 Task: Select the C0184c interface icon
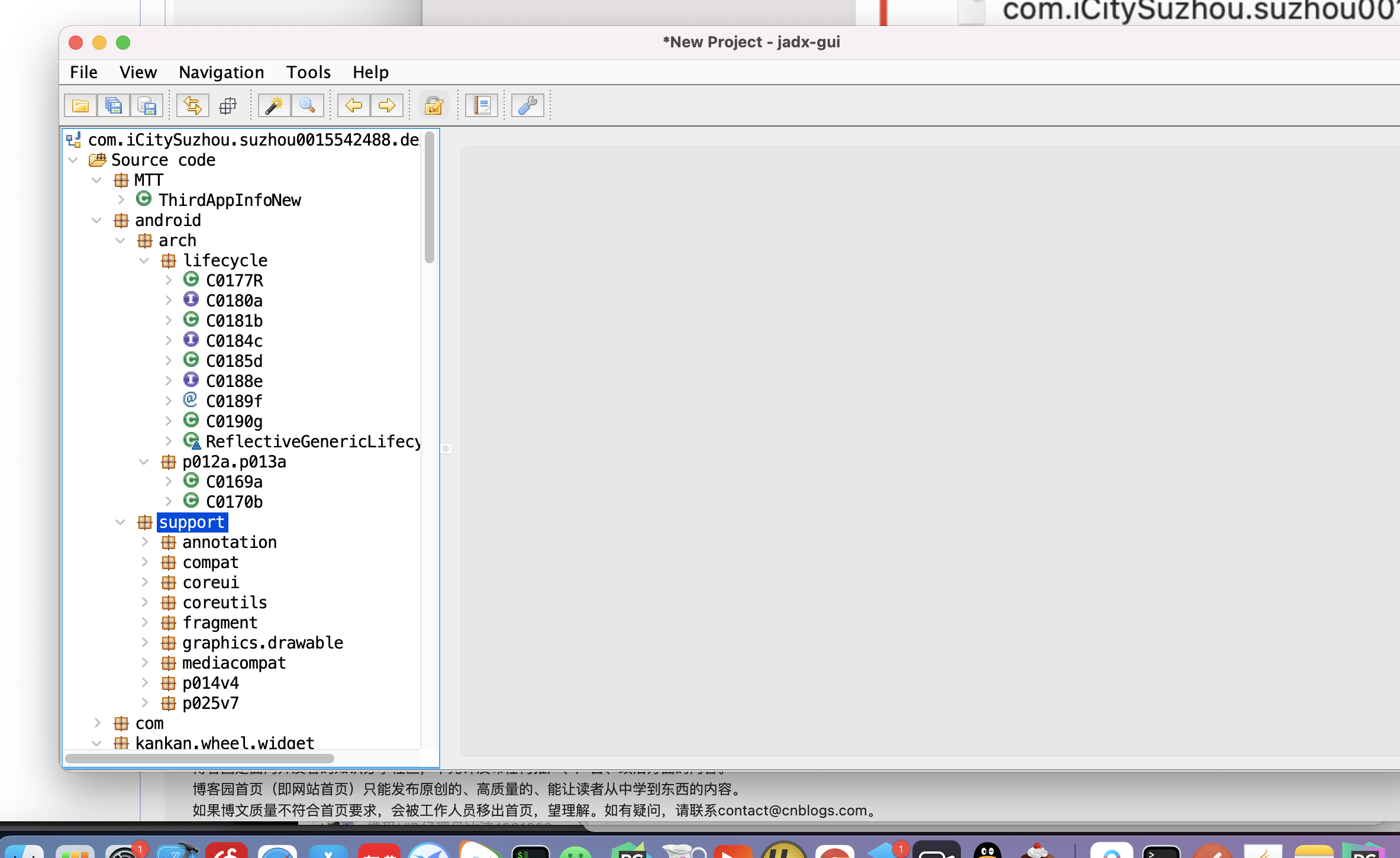[191, 340]
